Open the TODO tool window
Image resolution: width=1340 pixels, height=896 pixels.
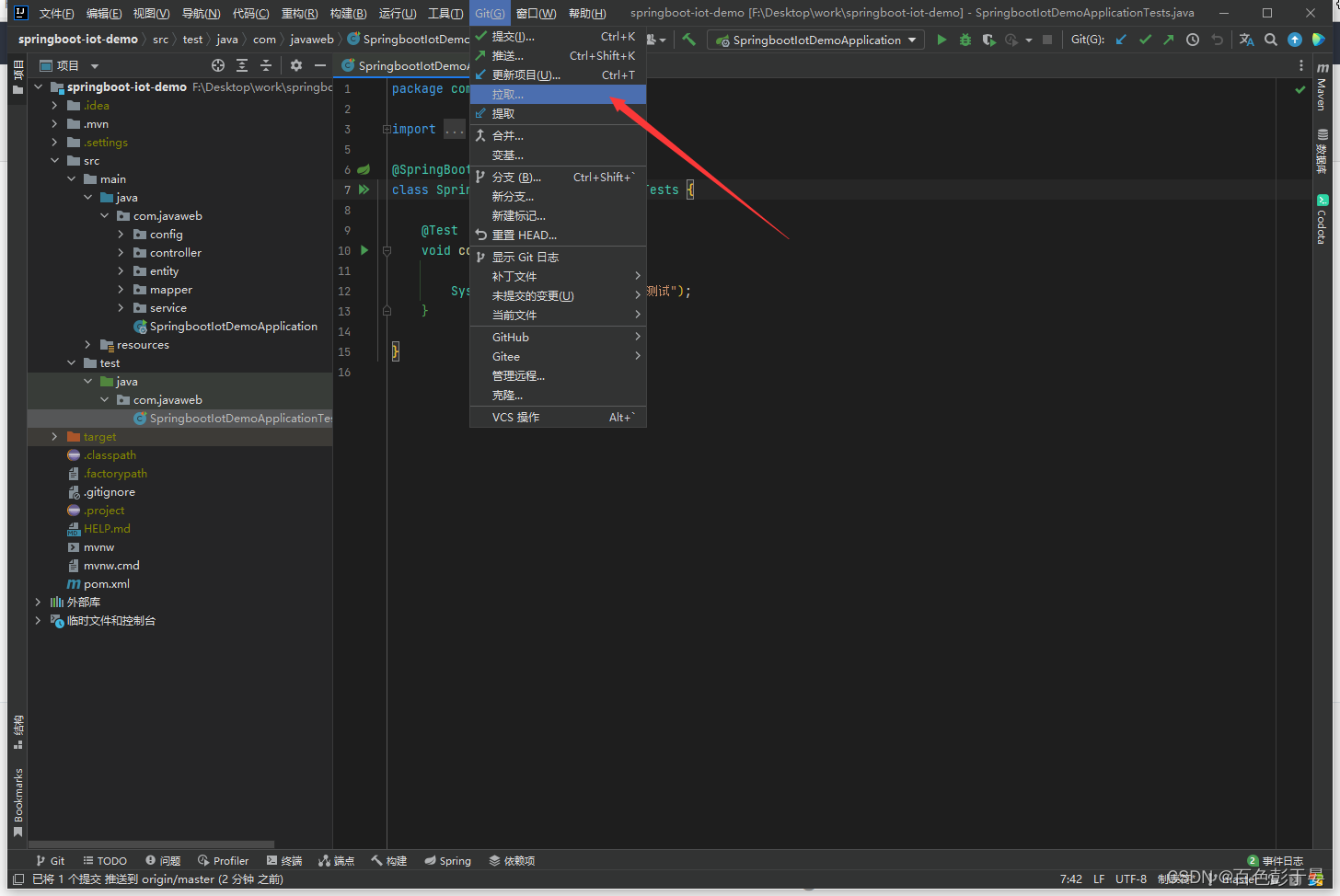tap(105, 861)
